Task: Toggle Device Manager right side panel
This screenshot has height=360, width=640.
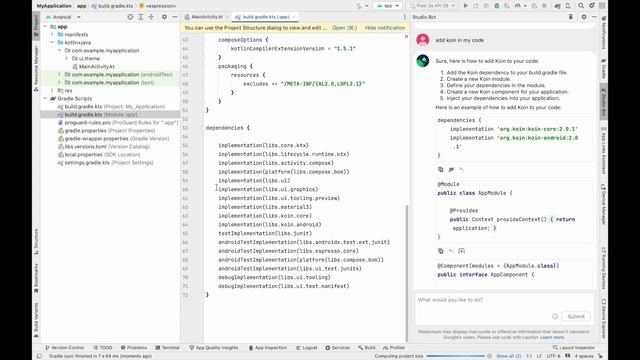Action: tap(604, 204)
